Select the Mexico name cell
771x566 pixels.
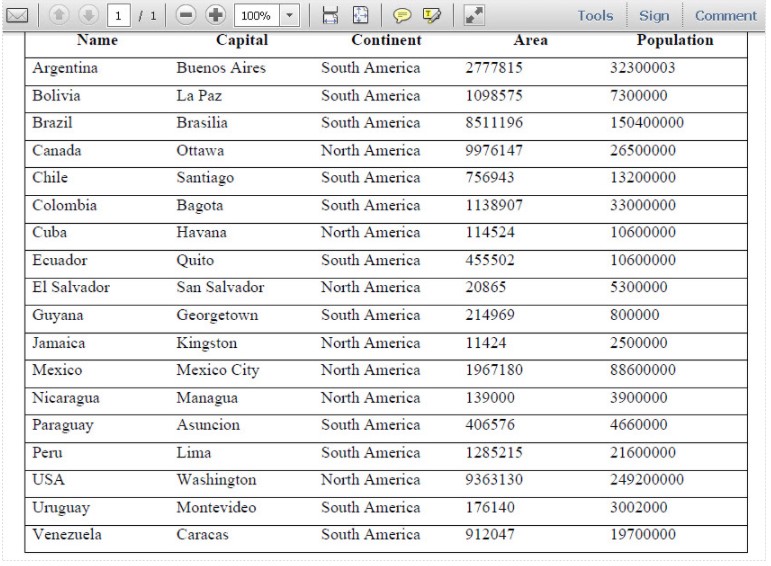(x=57, y=370)
